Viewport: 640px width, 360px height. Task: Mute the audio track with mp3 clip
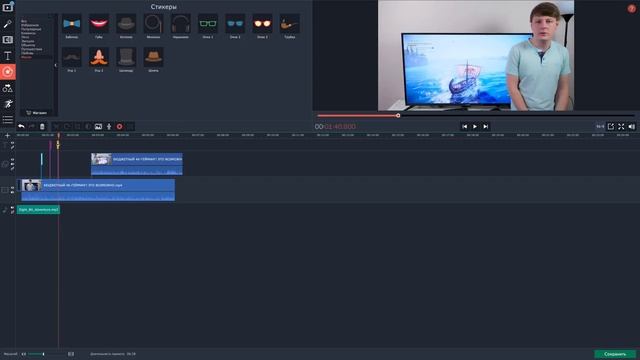point(13,208)
